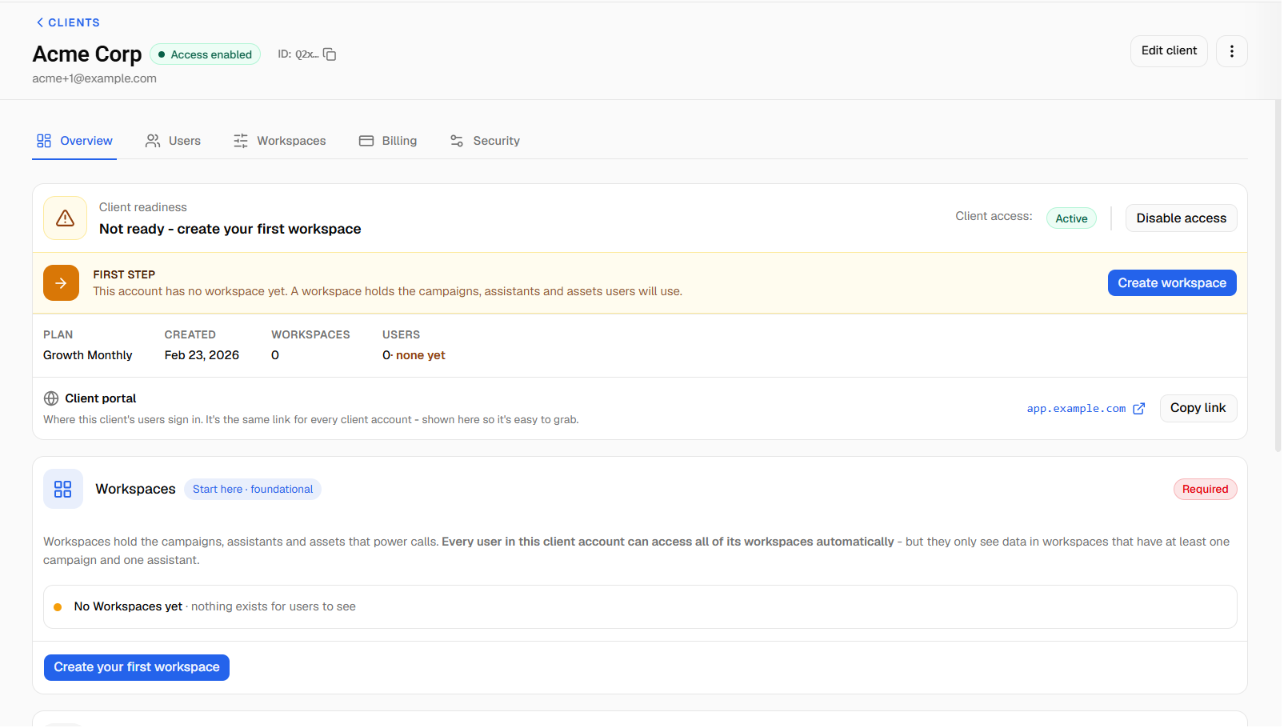
Task: Click the Not ready readiness headline
Action: tap(230, 229)
